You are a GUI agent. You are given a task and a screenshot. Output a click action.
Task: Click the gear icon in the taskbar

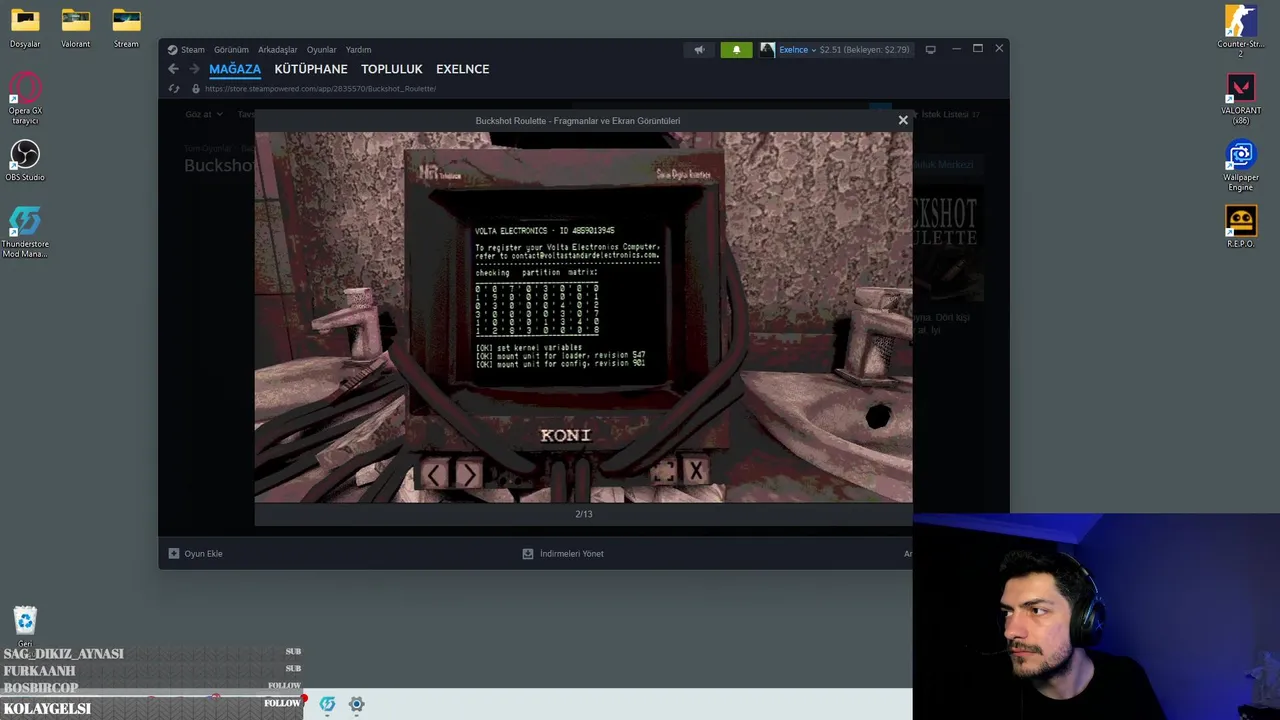pos(356,704)
